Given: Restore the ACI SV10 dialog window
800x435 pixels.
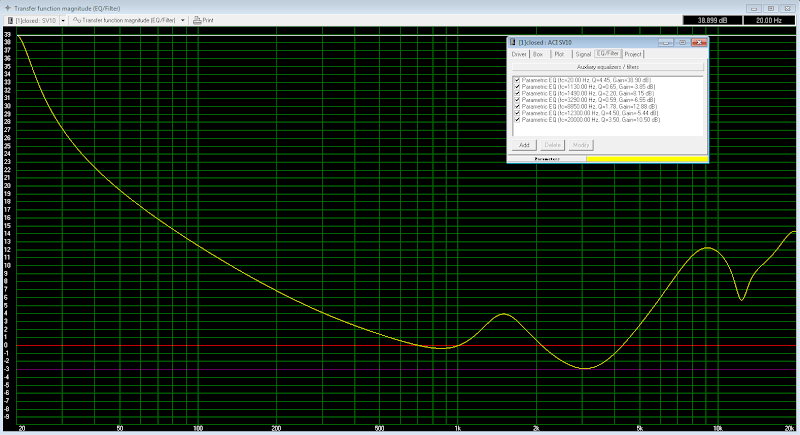Looking at the screenshot, I should (x=682, y=43).
